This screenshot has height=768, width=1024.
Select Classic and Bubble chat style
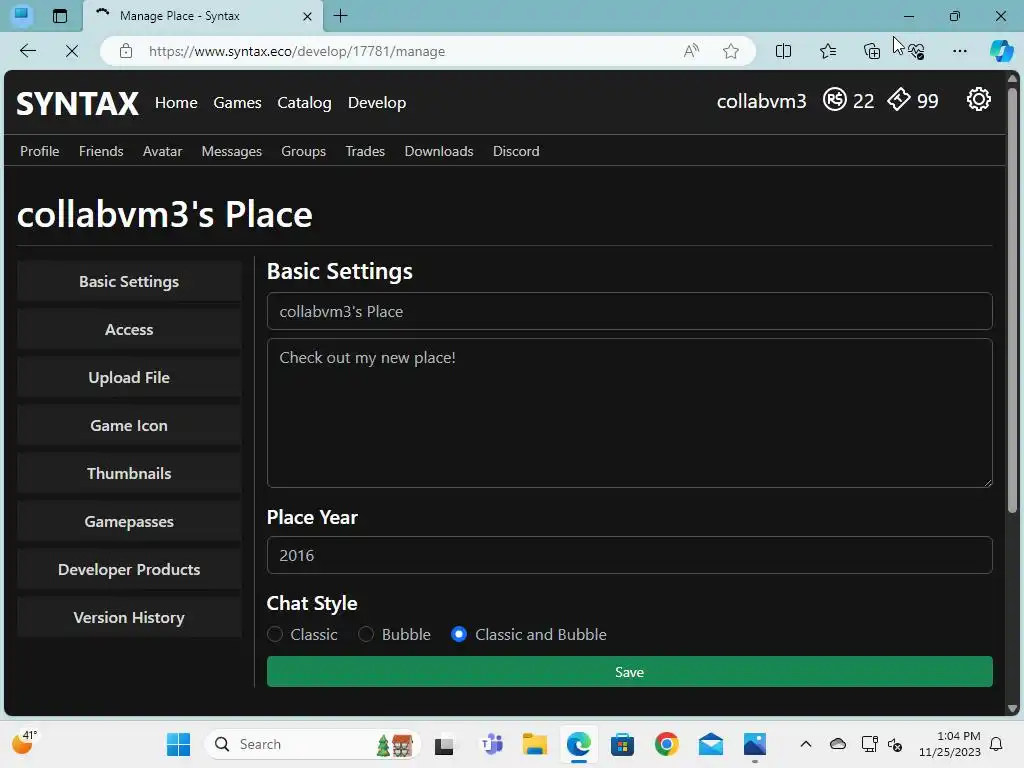(459, 634)
